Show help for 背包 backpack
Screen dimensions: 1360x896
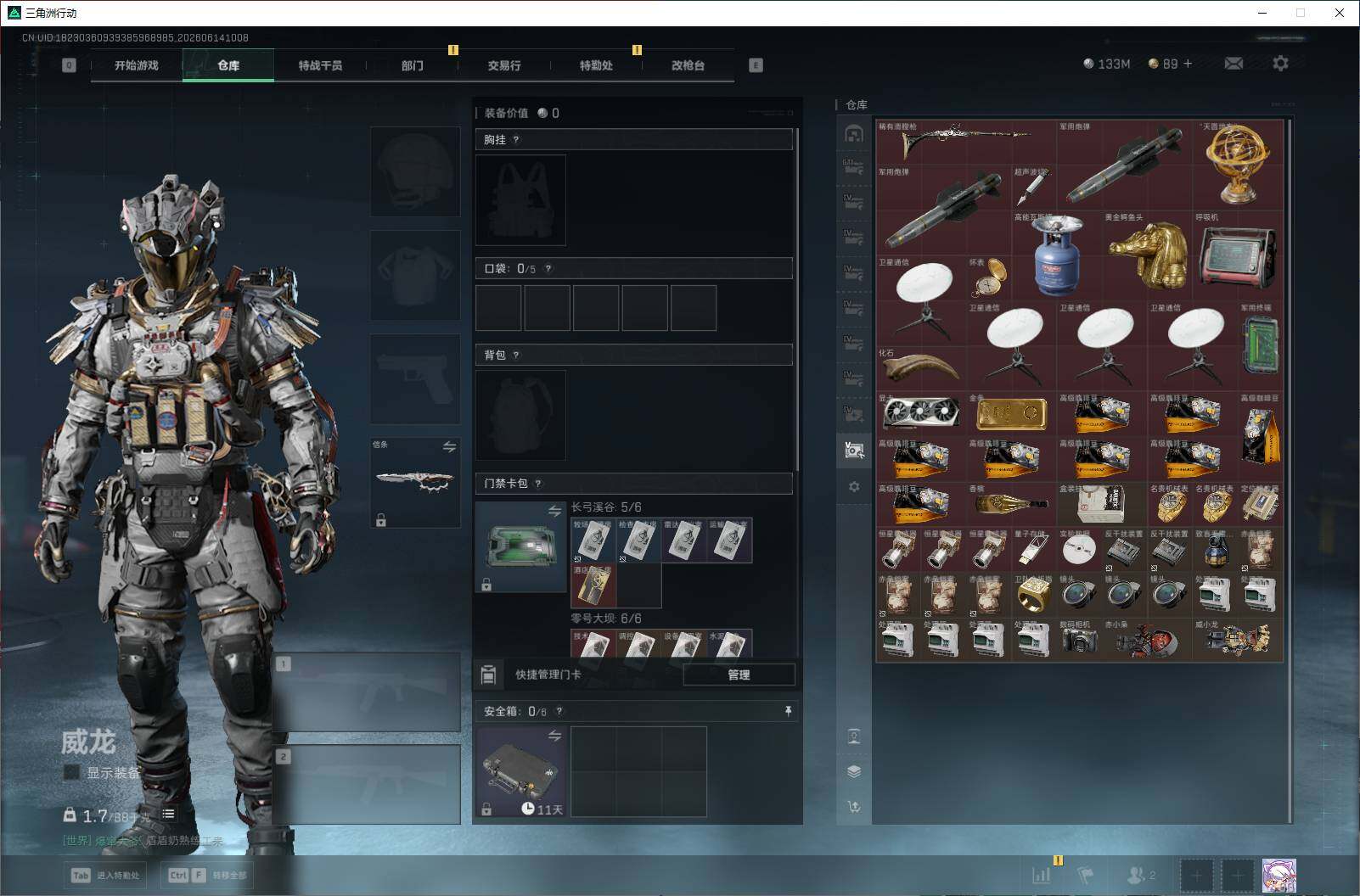[x=516, y=356]
